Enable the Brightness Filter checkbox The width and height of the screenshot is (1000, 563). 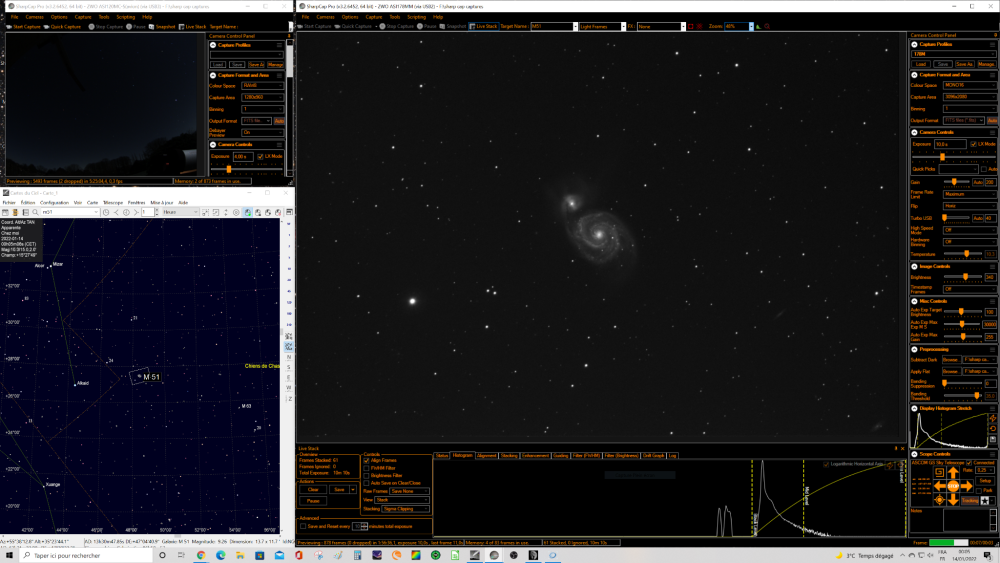pos(366,476)
